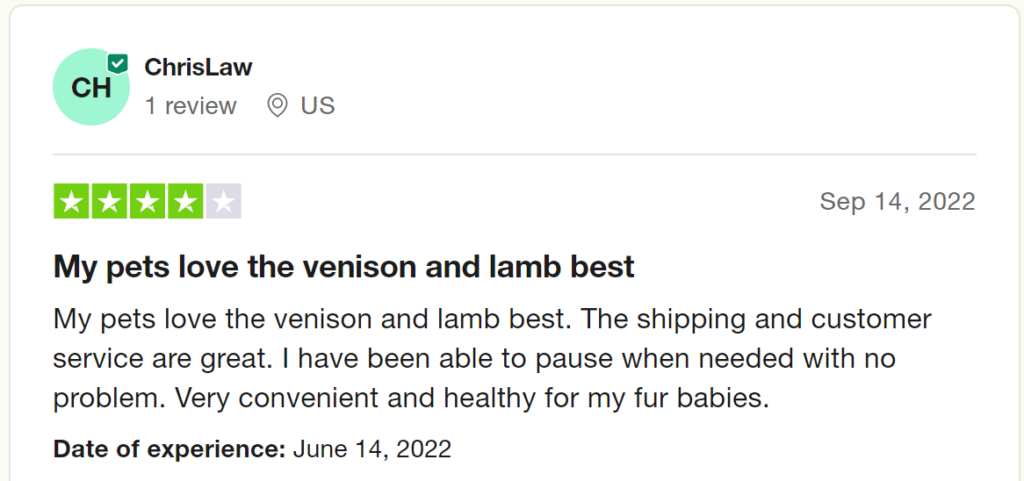Click the June 14, 2022 experience date
This screenshot has width=1024, height=481.
pyautogui.click(x=372, y=449)
